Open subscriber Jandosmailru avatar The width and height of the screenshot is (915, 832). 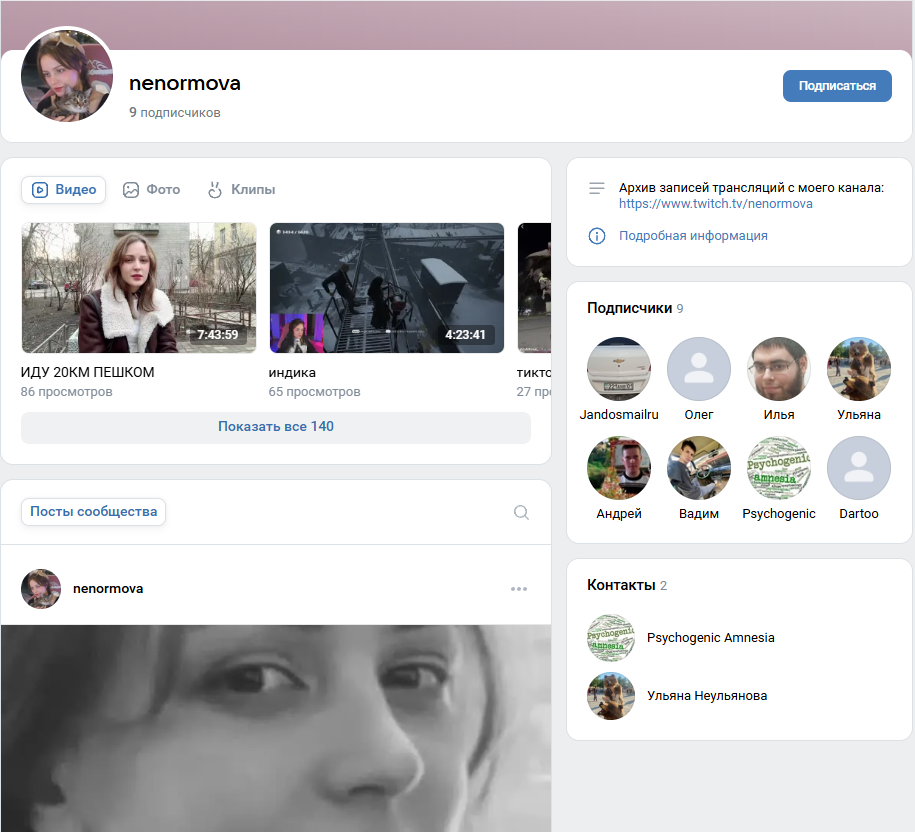(x=619, y=369)
